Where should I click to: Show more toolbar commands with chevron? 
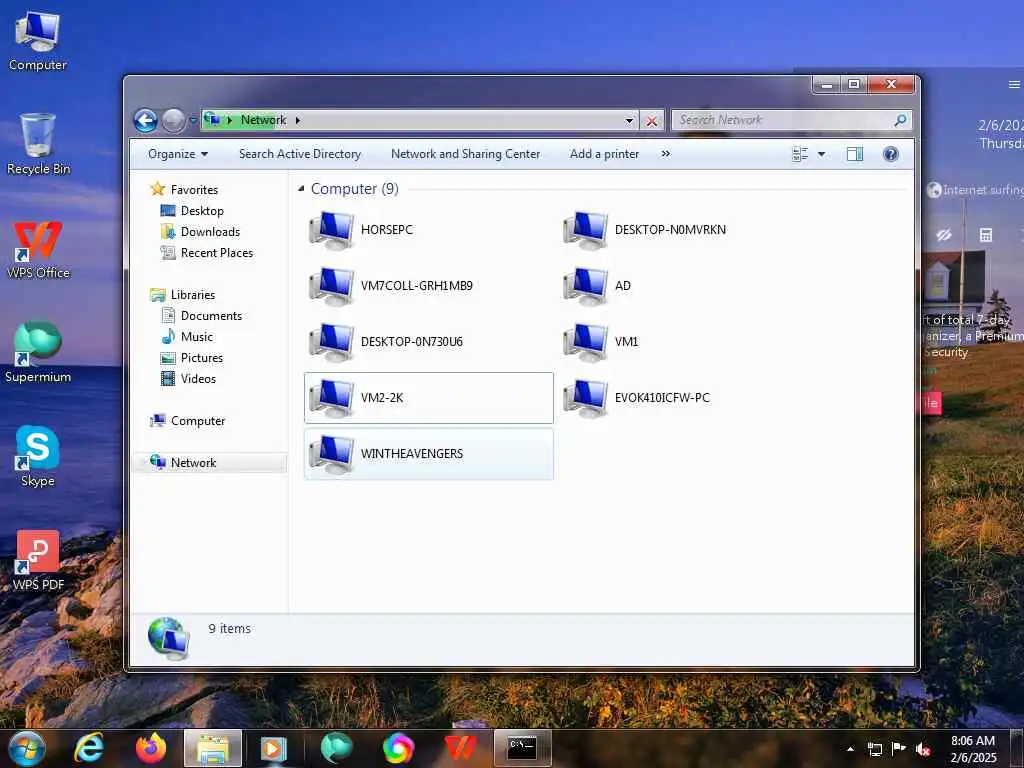pyautogui.click(x=665, y=154)
